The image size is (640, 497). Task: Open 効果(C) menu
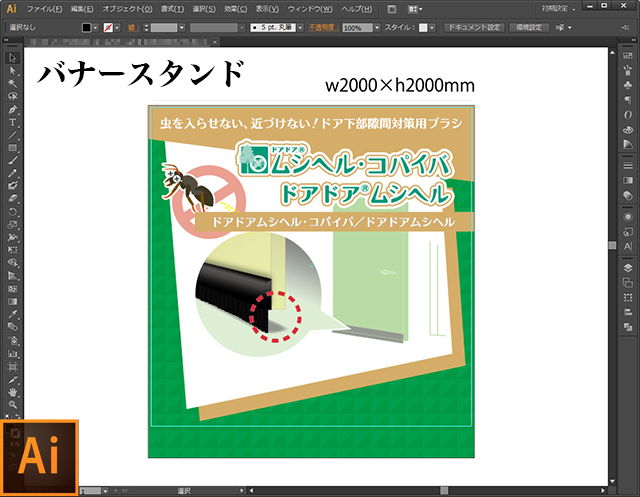236,9
